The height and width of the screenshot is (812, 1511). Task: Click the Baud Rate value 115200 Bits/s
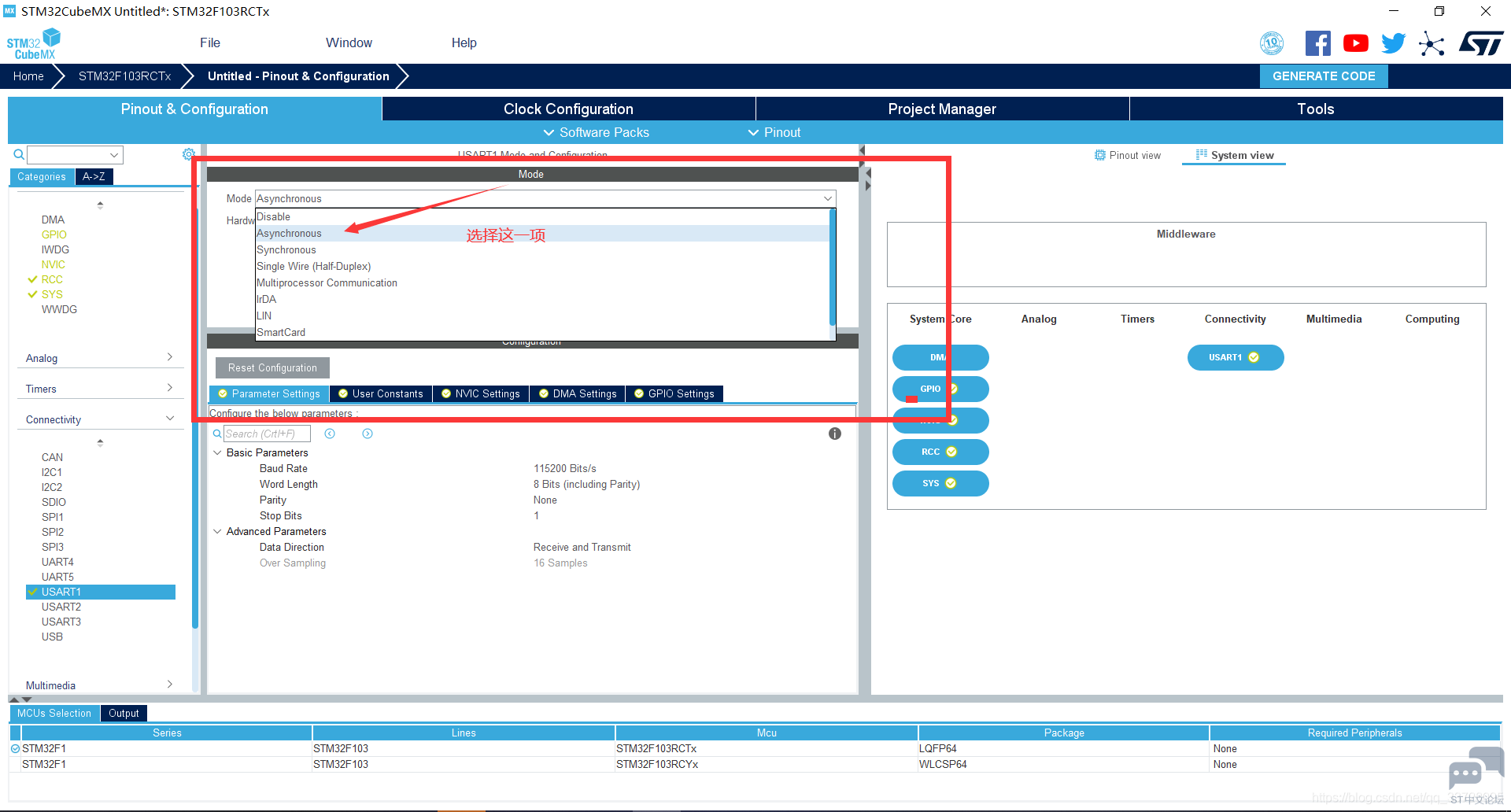565,468
